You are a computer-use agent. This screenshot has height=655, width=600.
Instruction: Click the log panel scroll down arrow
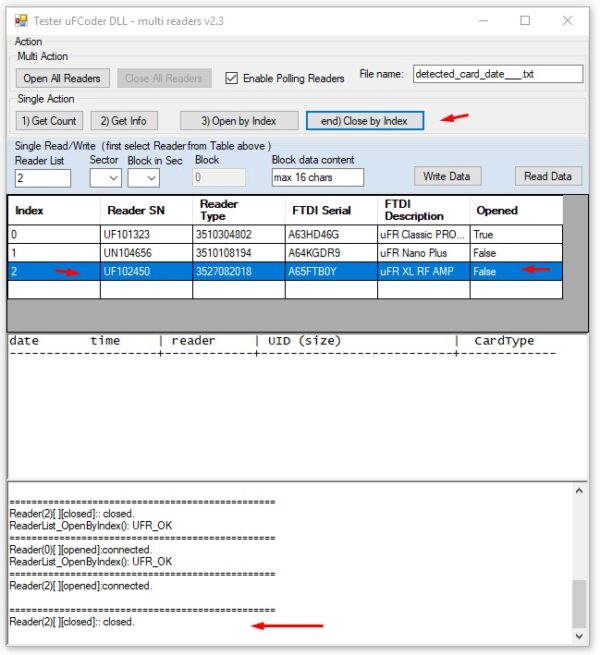579,636
